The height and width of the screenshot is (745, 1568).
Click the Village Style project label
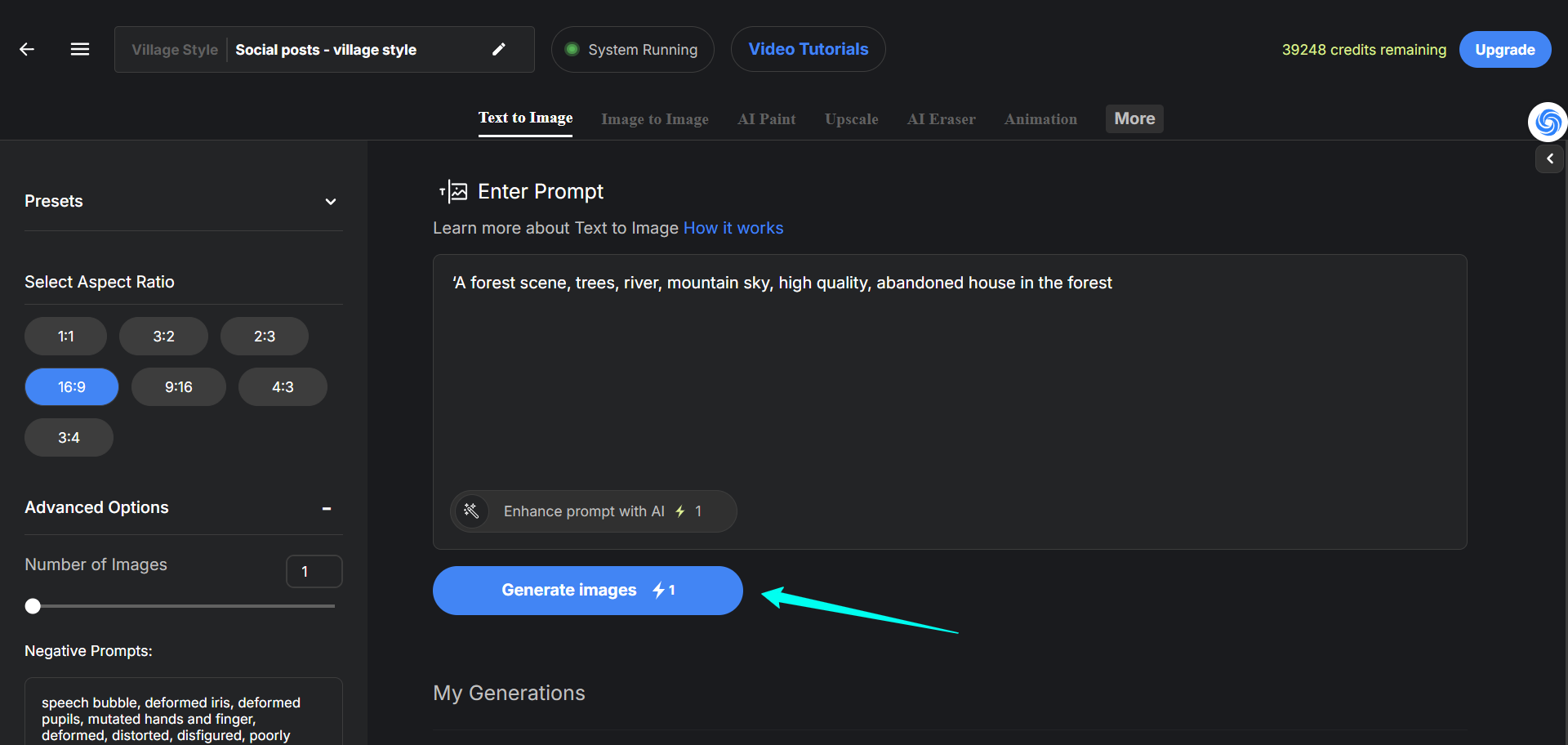(x=175, y=50)
